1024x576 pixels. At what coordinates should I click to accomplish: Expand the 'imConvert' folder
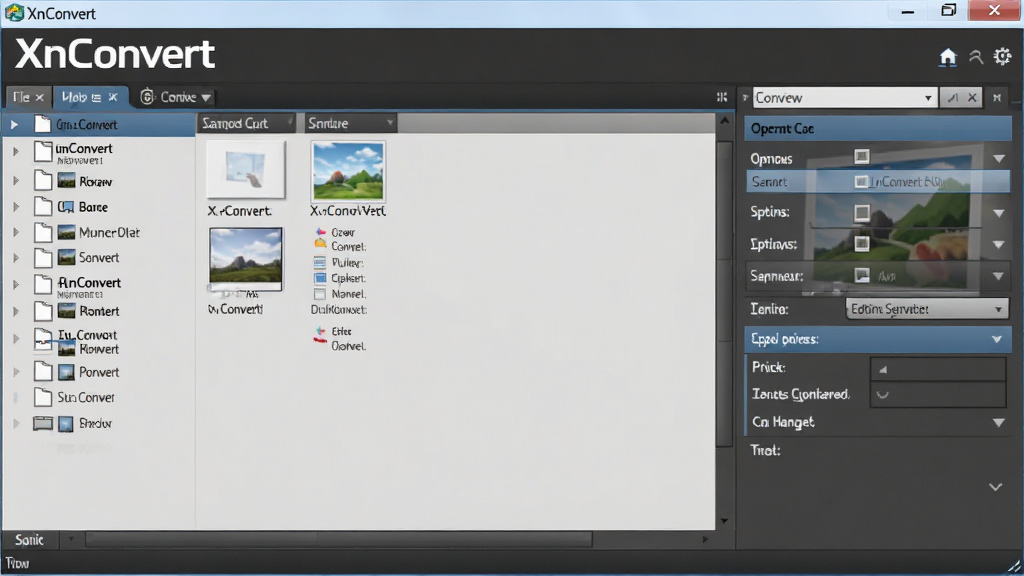tap(16, 152)
